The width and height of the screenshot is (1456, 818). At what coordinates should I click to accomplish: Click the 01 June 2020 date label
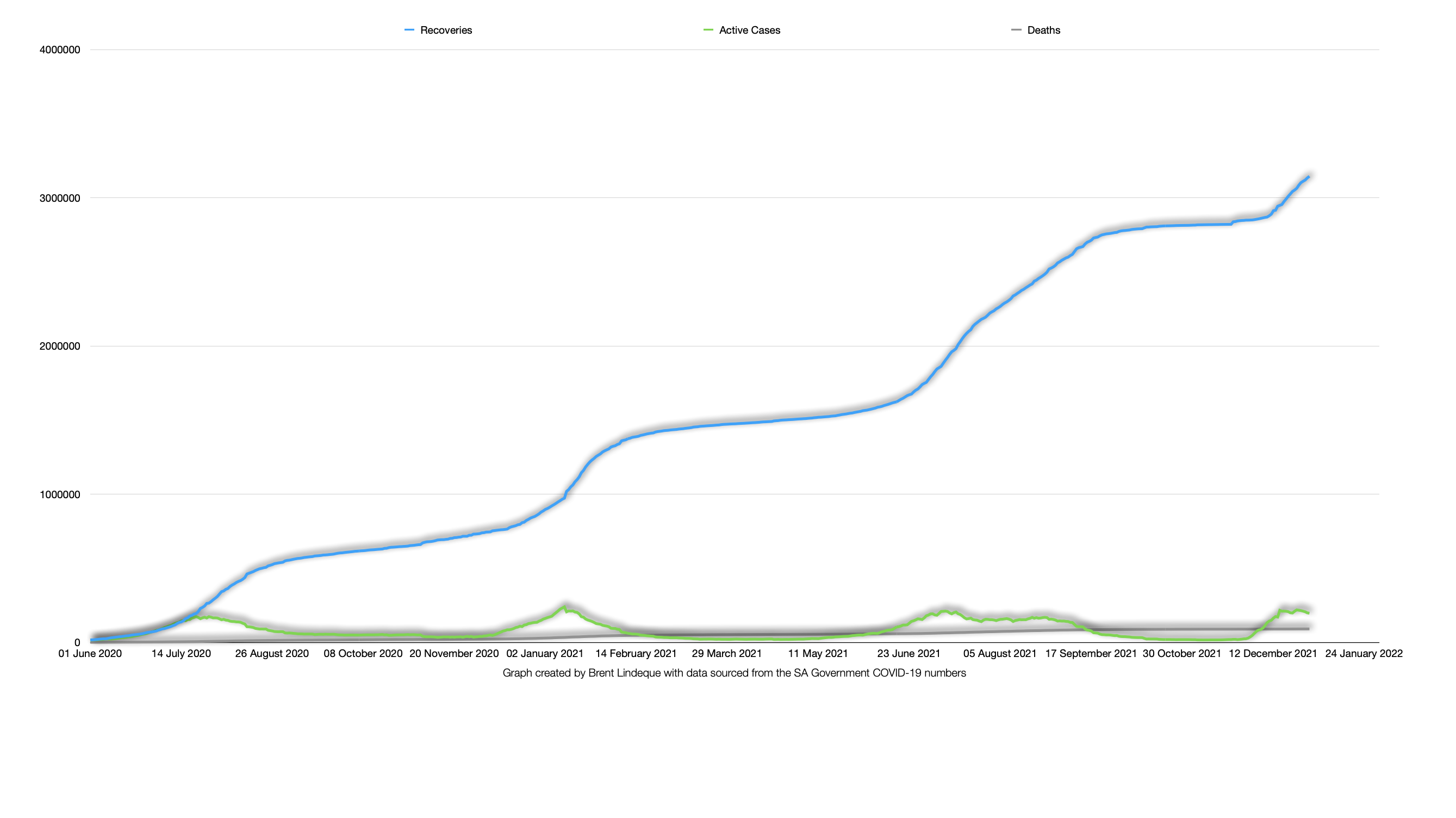click(x=90, y=654)
